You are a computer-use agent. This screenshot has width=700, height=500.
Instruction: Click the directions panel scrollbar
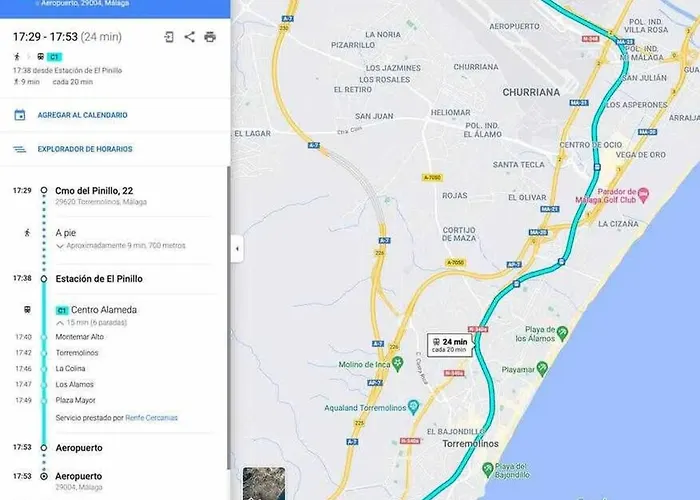pyautogui.click(x=229, y=317)
